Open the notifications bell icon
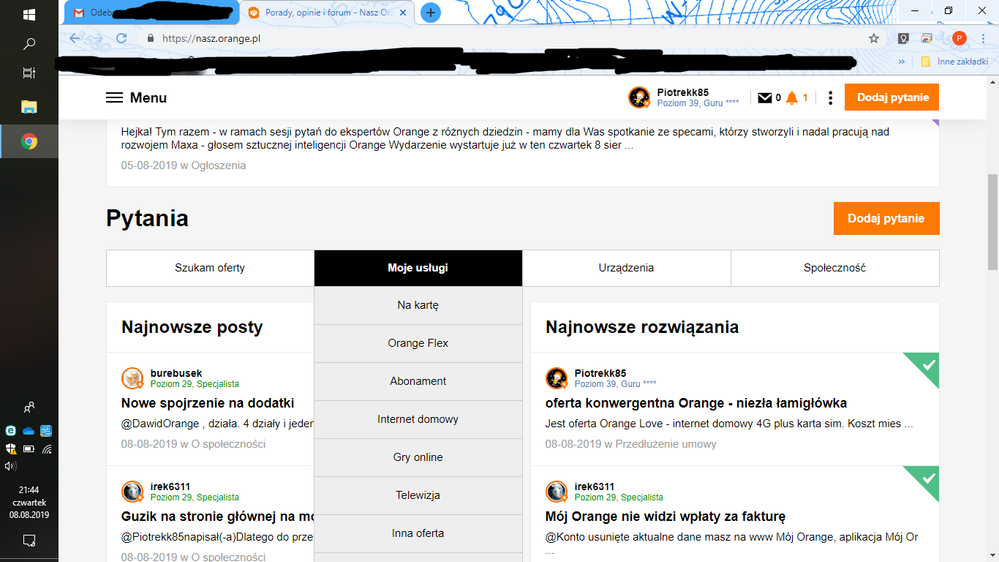Screen dimensions: 999x562 point(792,98)
